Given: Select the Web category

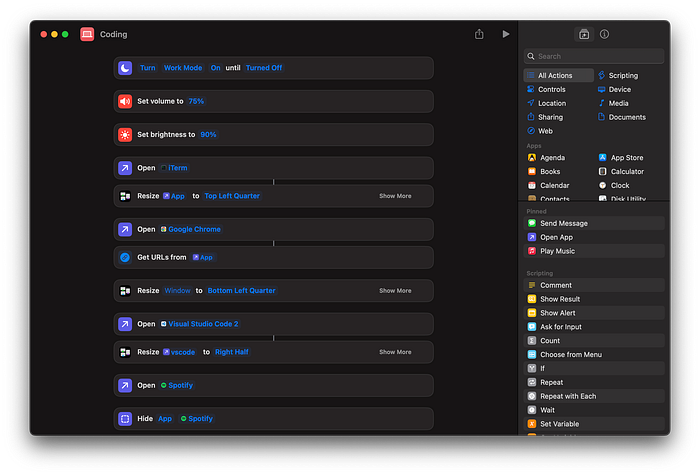Looking at the screenshot, I should click(540, 131).
